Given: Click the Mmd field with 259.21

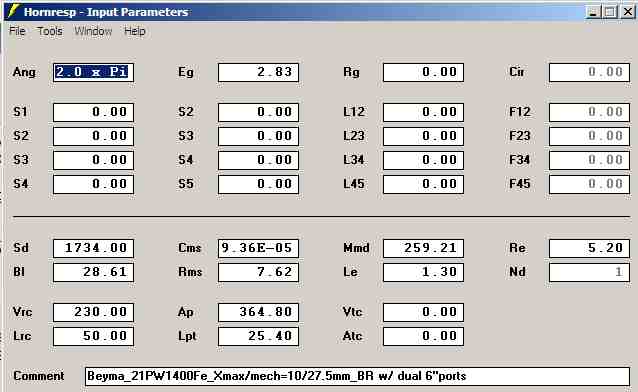Looking at the screenshot, I should point(423,248).
